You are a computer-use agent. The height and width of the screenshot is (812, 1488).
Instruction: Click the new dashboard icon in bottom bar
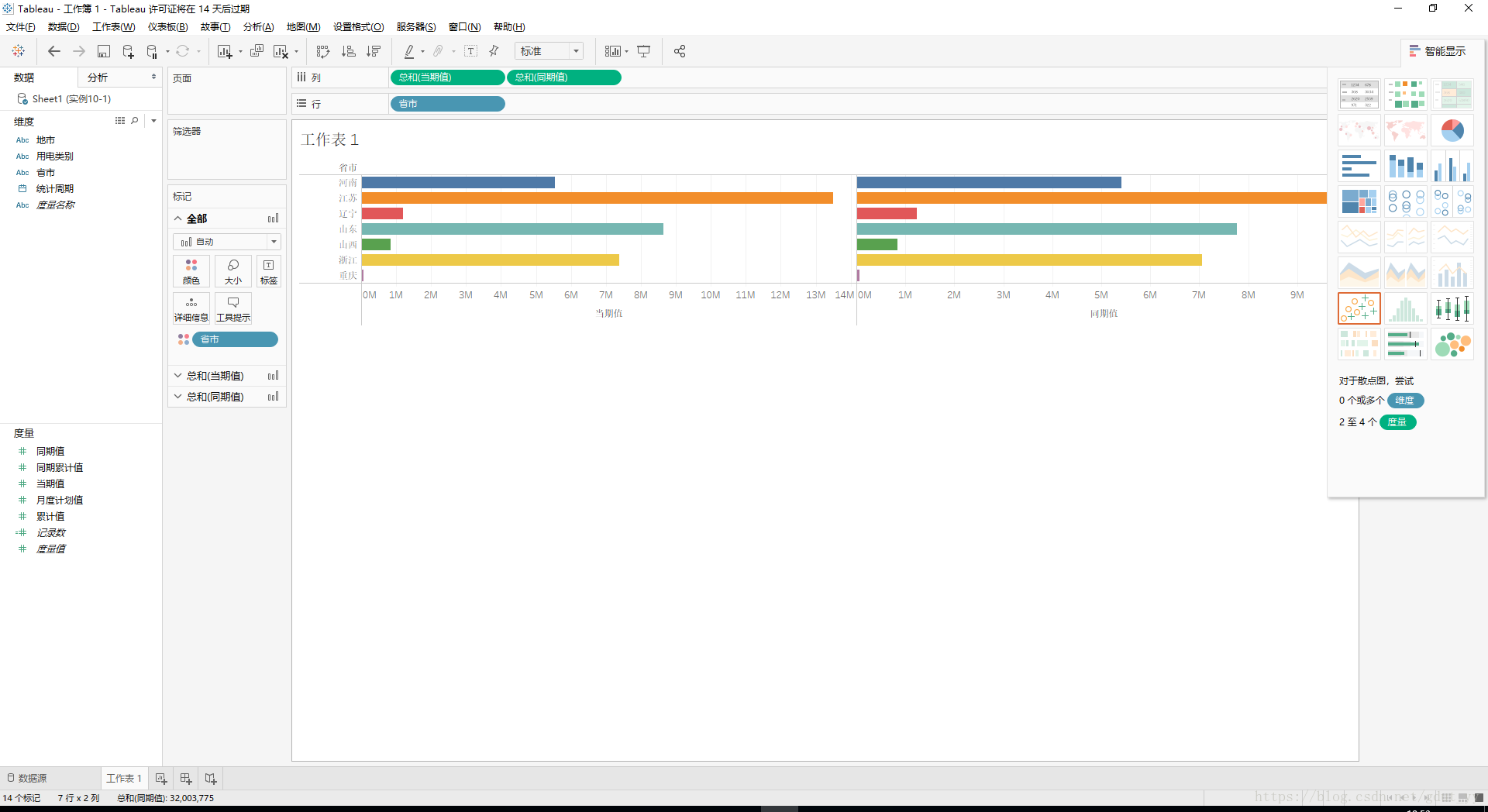coord(186,778)
